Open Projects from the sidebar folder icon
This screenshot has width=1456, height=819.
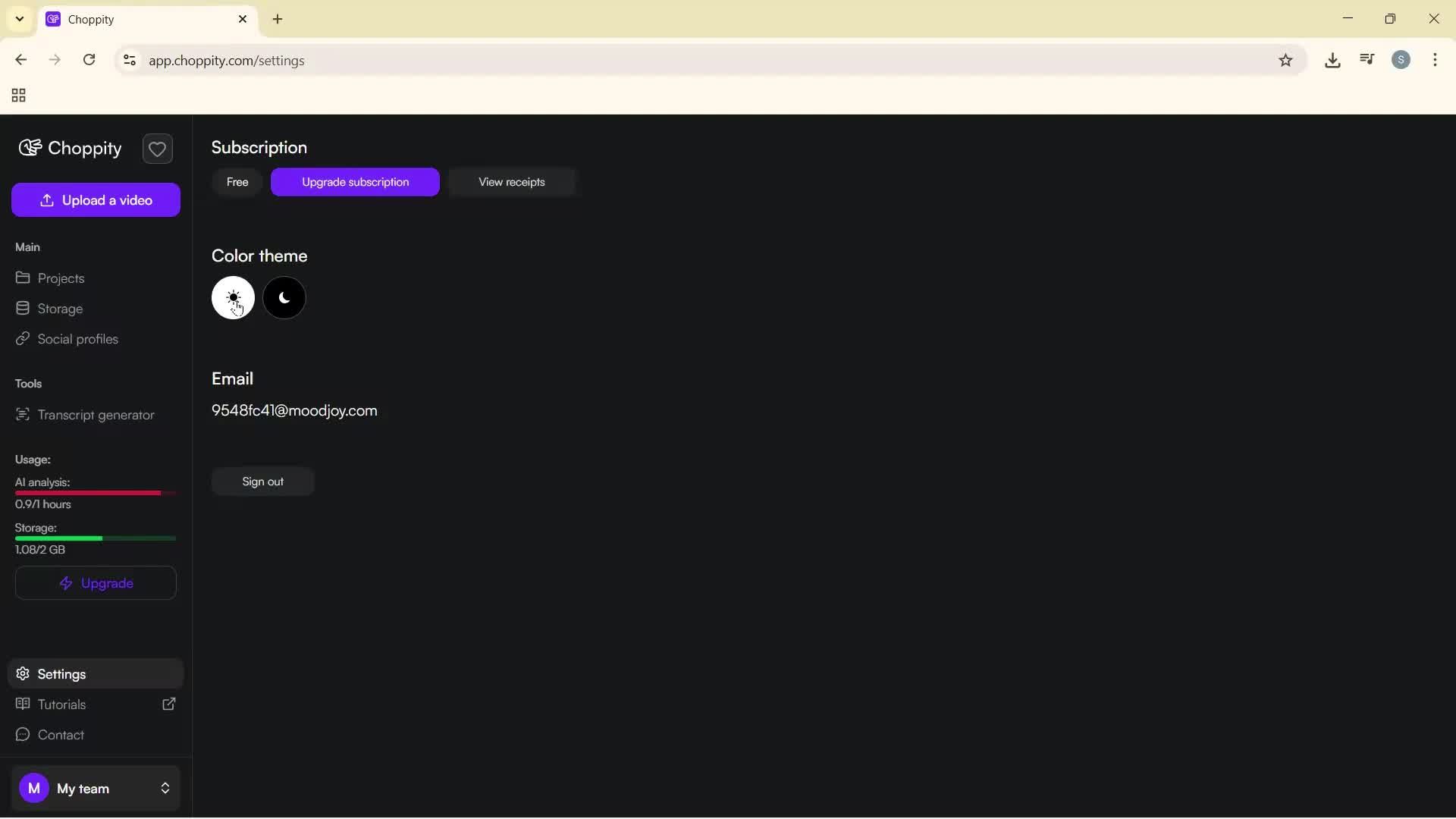(24, 278)
